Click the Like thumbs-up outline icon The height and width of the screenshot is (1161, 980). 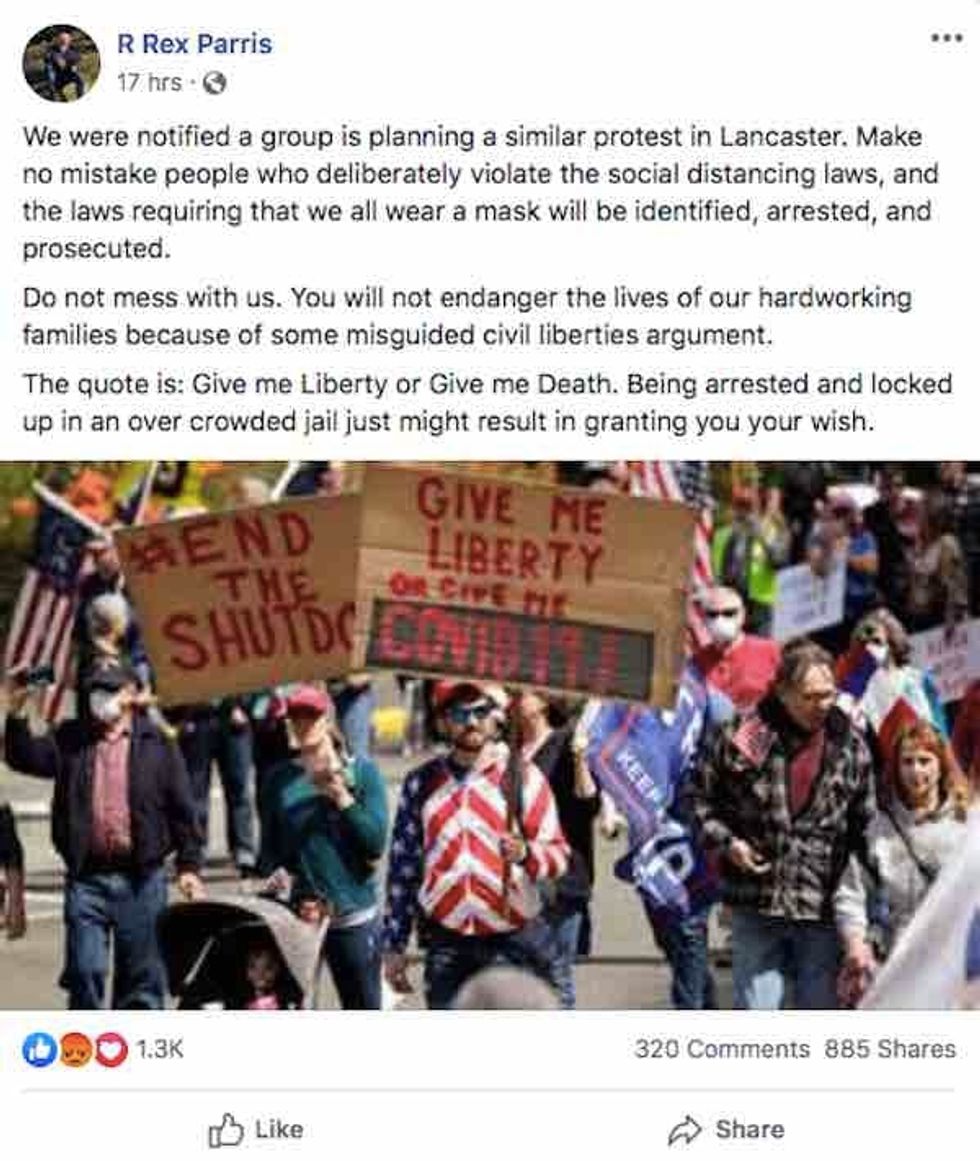click(x=226, y=1130)
